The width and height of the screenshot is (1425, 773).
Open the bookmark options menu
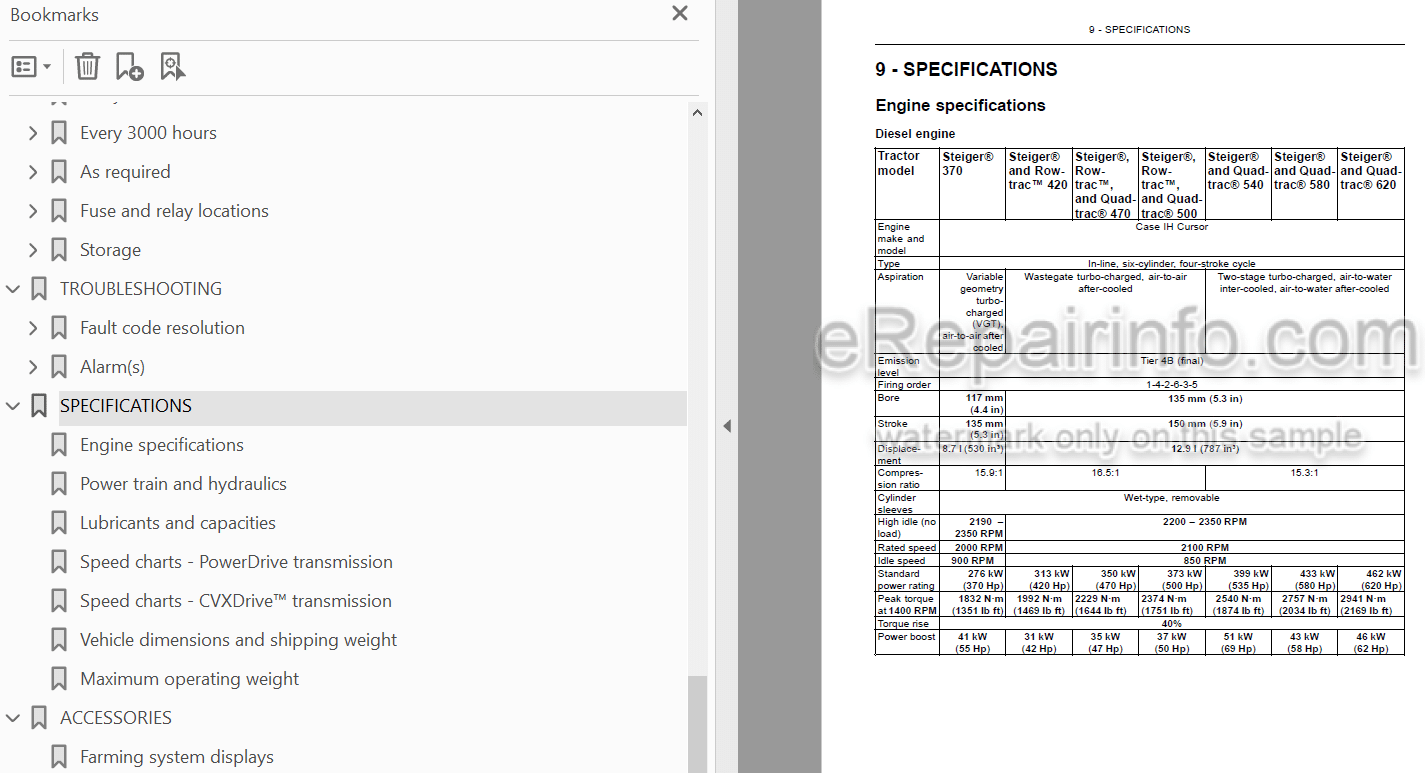pos(31,67)
